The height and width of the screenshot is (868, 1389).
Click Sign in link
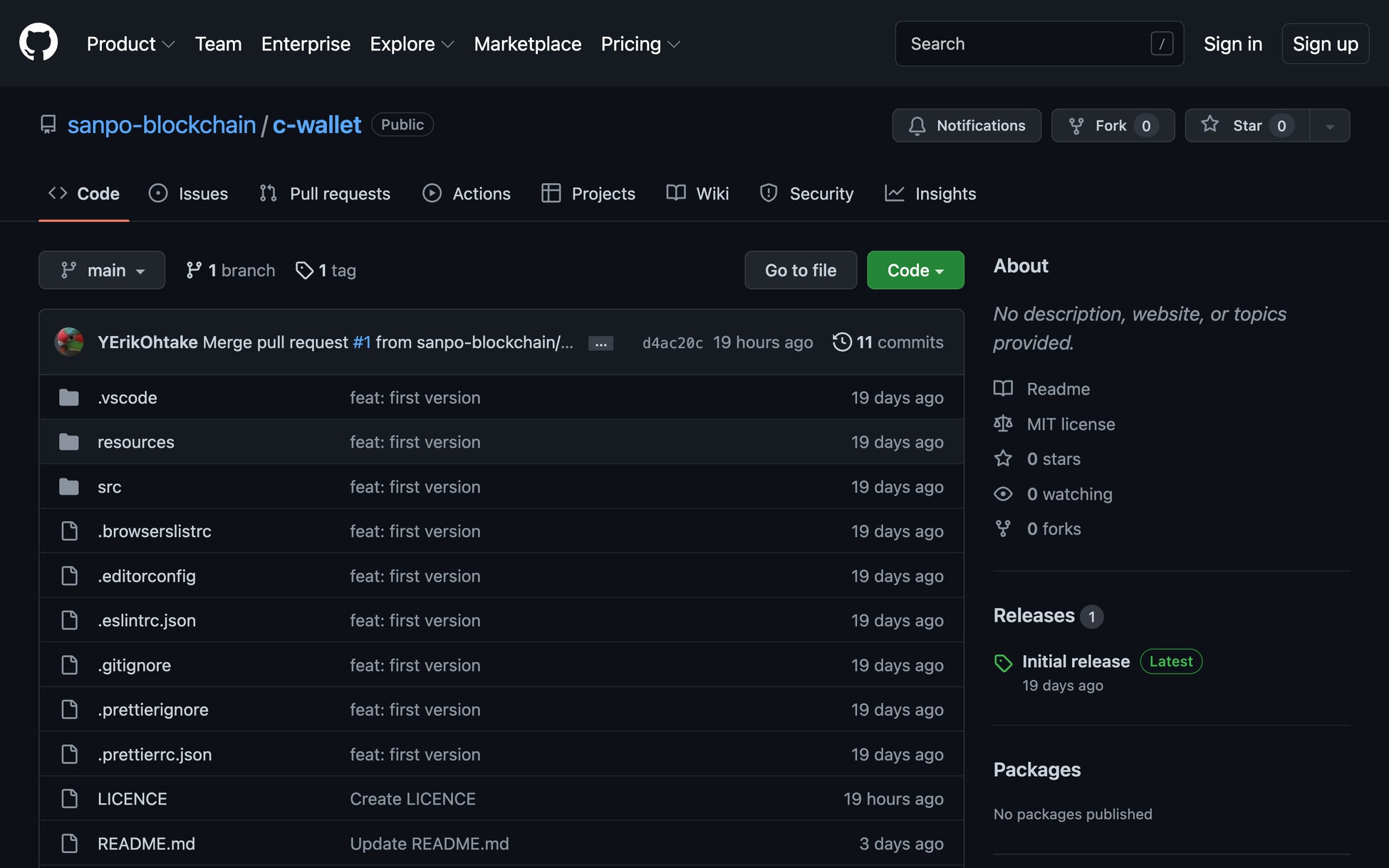[1232, 43]
